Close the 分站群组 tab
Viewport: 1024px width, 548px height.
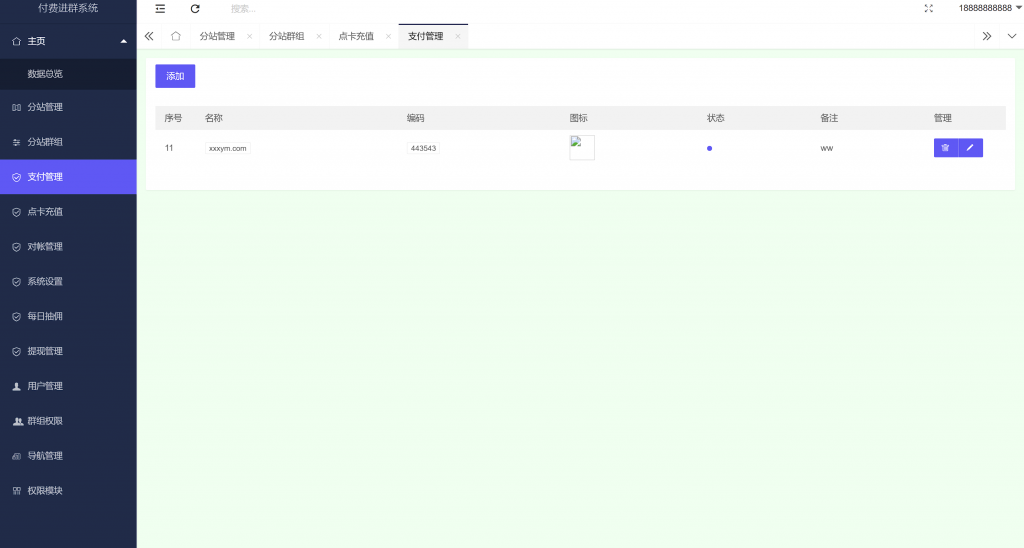319,37
